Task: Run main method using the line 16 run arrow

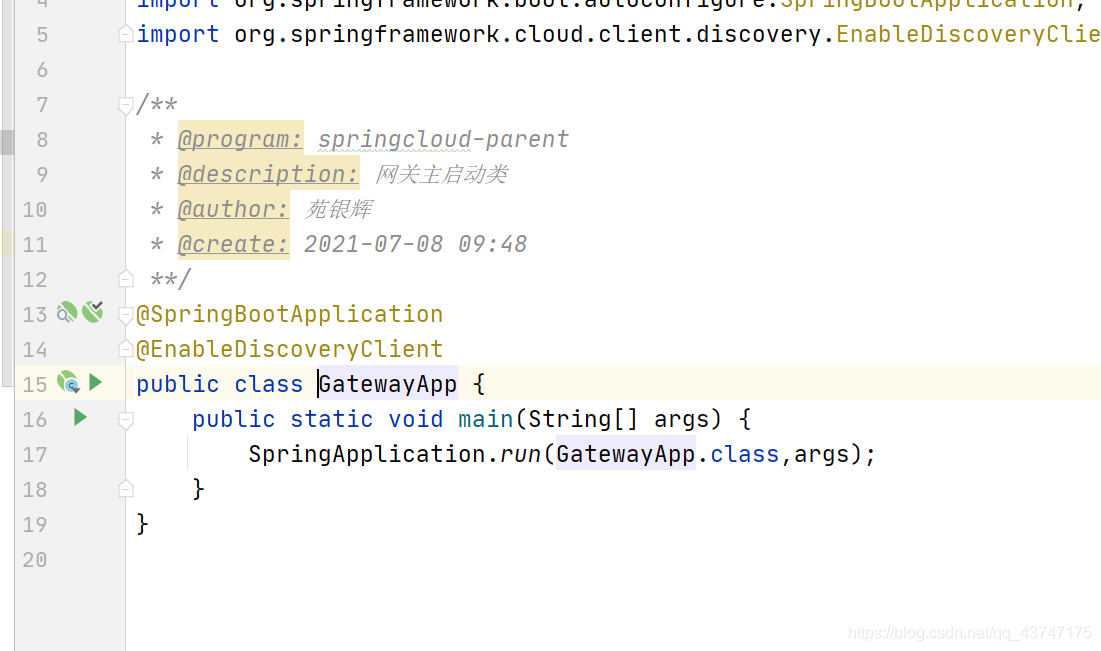Action: 81,417
